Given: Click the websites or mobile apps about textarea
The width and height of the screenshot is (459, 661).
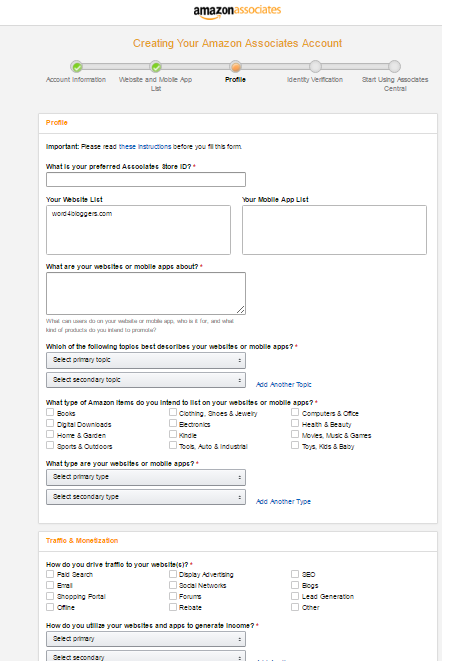Looking at the screenshot, I should point(146,293).
